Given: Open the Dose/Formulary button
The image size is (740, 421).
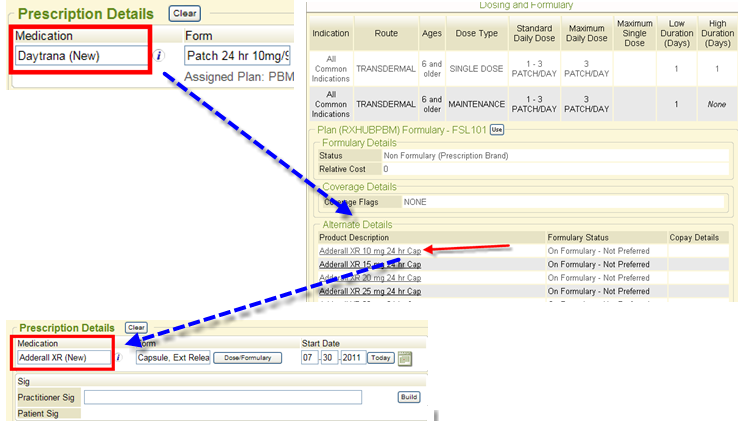Looking at the screenshot, I should pos(246,358).
